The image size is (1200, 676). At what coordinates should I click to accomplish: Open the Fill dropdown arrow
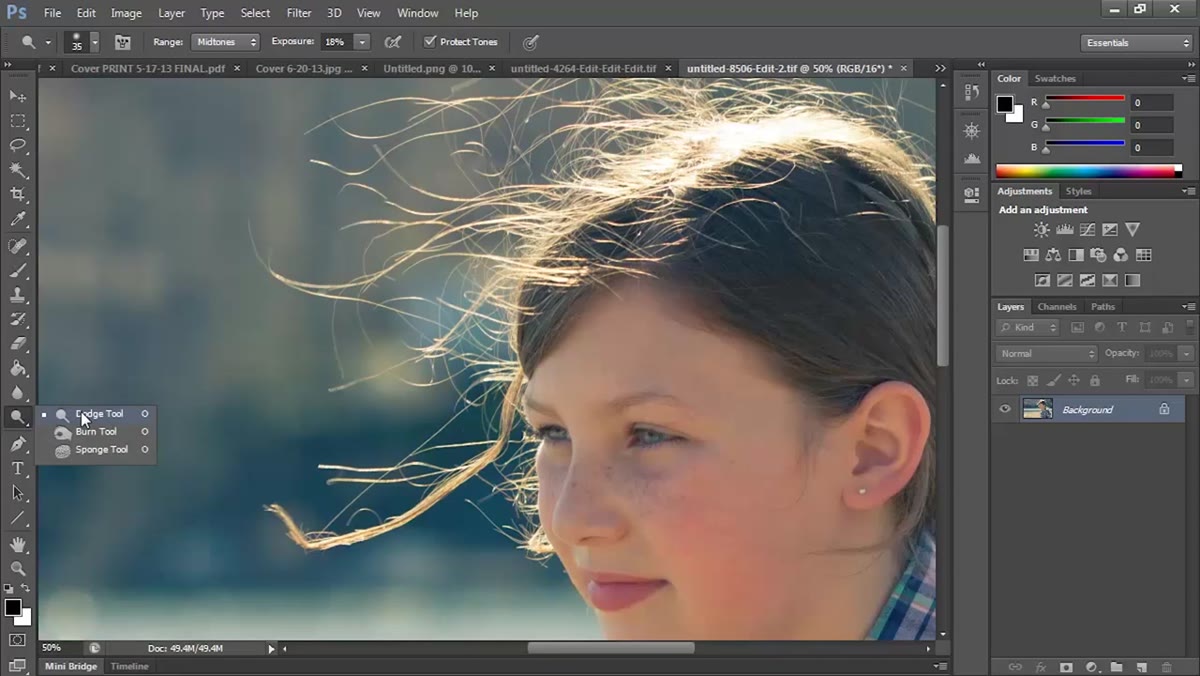tap(1186, 380)
